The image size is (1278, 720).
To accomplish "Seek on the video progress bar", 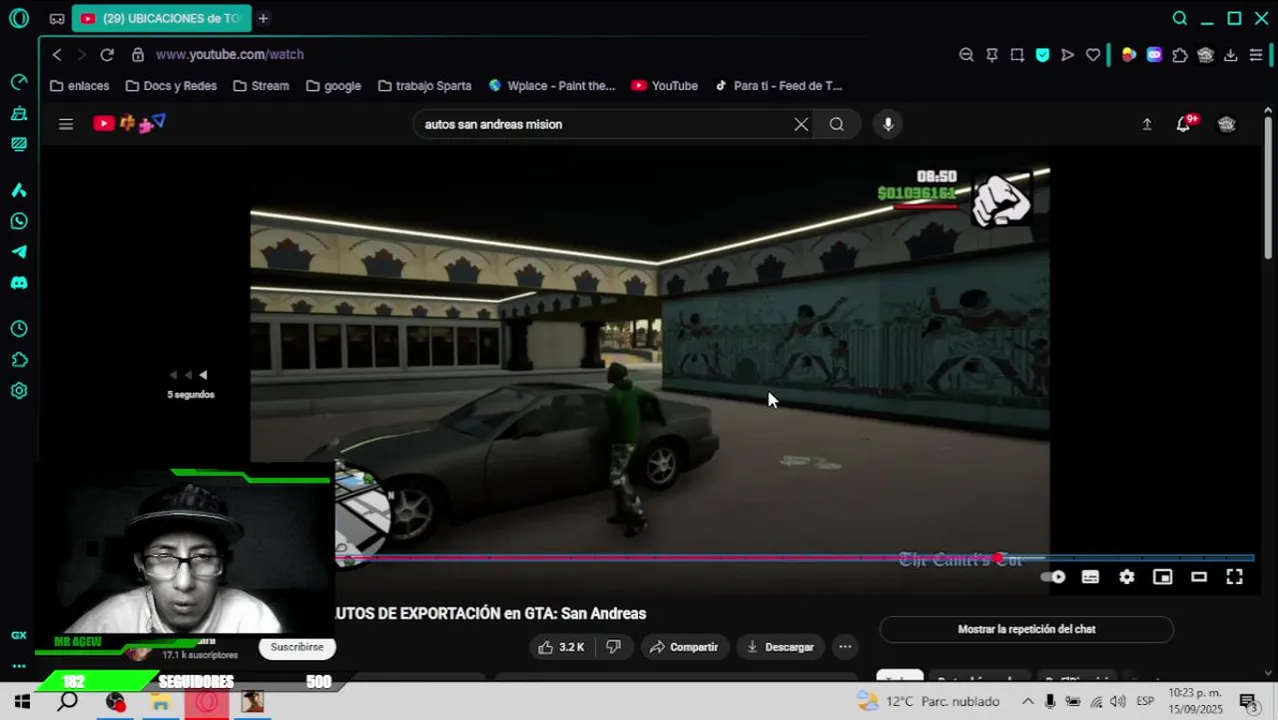I will point(795,558).
